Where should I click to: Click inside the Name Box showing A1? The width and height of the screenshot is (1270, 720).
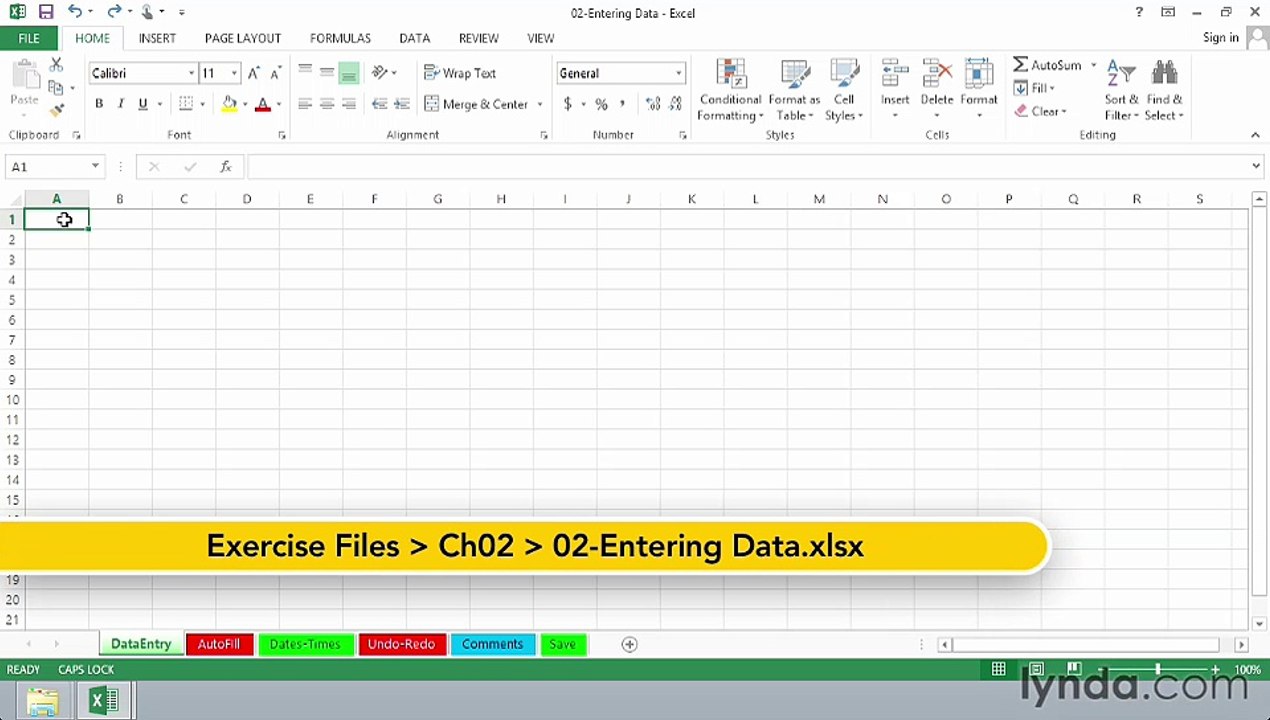(47, 166)
